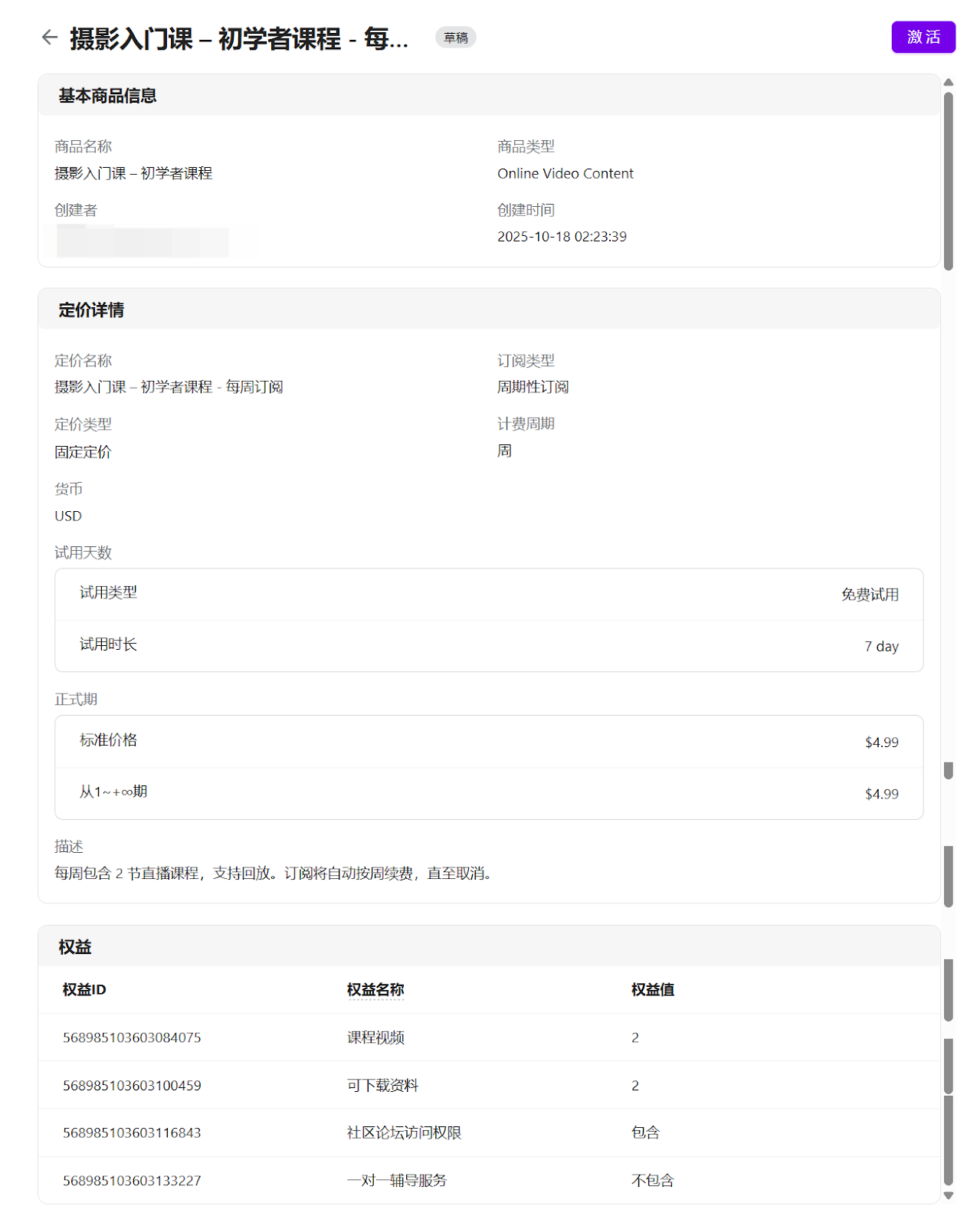The width and height of the screenshot is (980, 1226).
Task: Click the 标准价格 $4.99 row
Action: 489,742
